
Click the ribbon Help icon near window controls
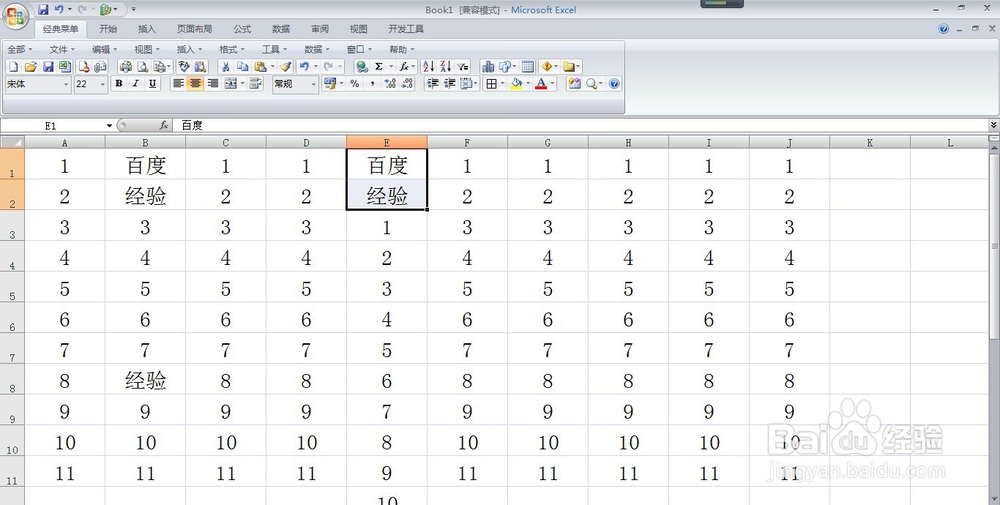[x=944, y=29]
